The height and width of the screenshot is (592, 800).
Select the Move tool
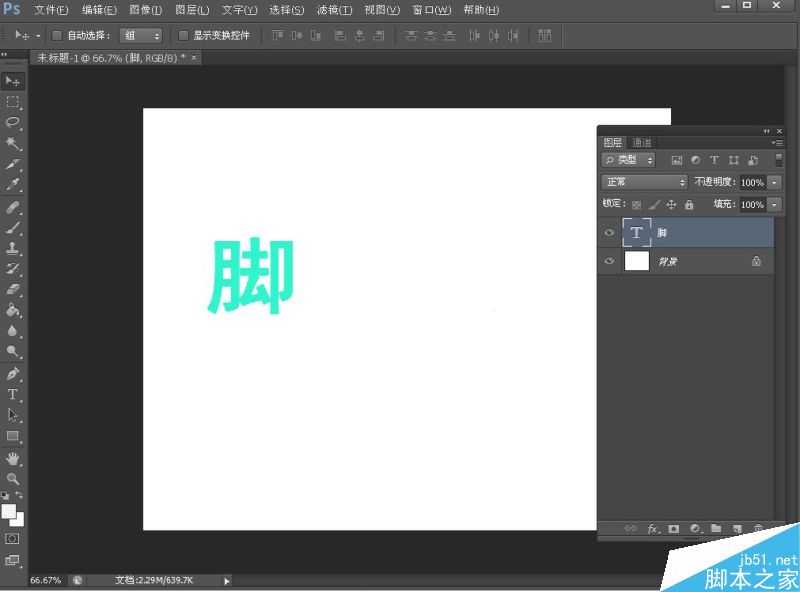pos(13,81)
